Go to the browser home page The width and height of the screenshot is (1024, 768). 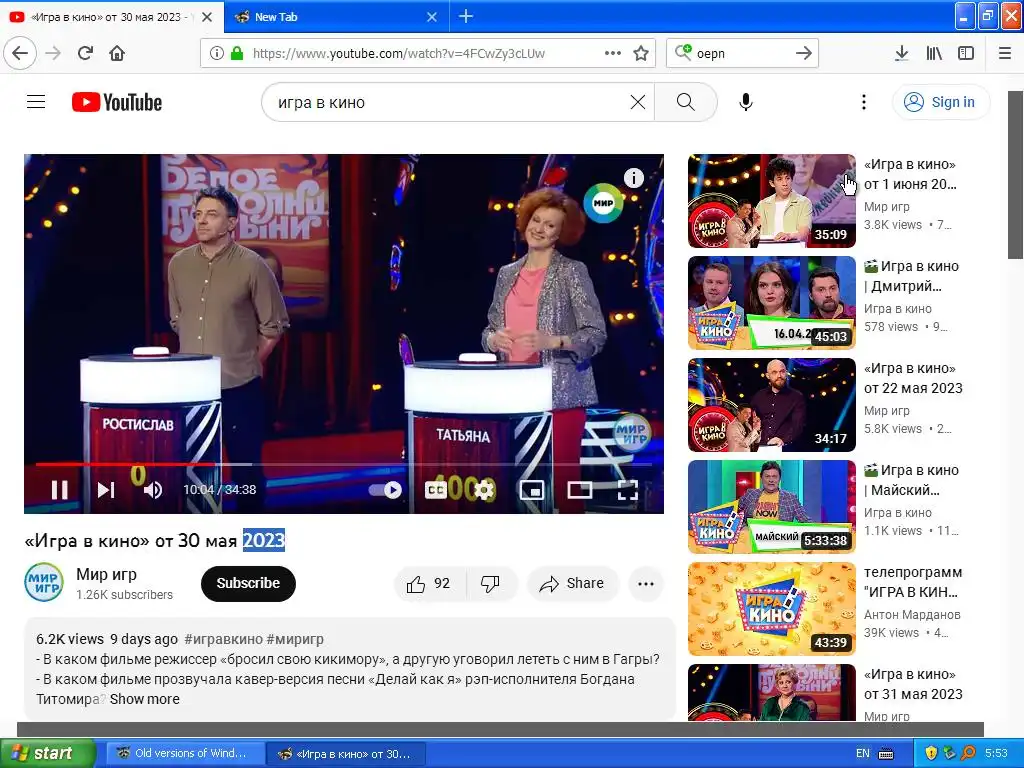pyautogui.click(x=117, y=53)
